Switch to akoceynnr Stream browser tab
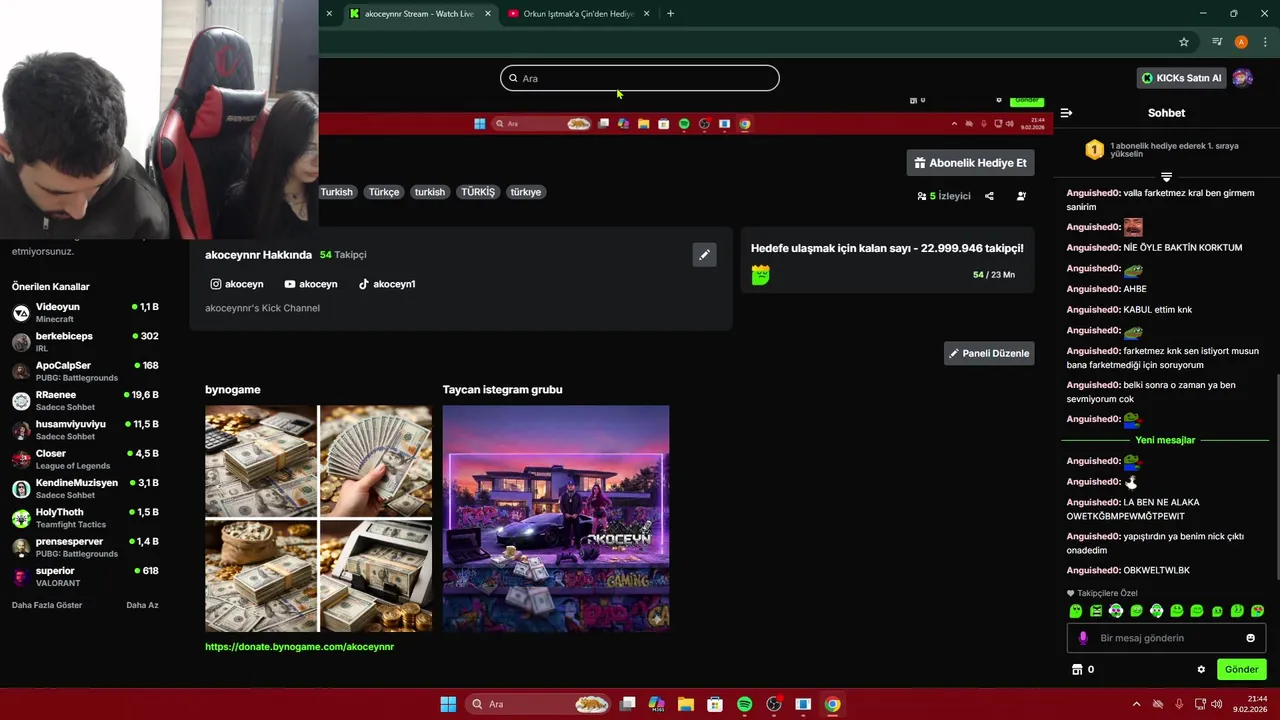 418,14
